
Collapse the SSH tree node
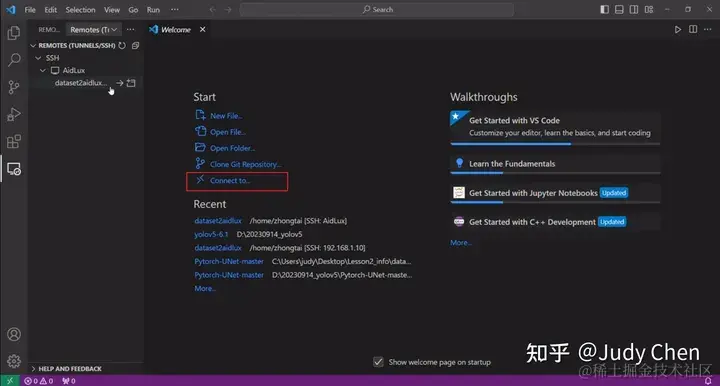38,58
